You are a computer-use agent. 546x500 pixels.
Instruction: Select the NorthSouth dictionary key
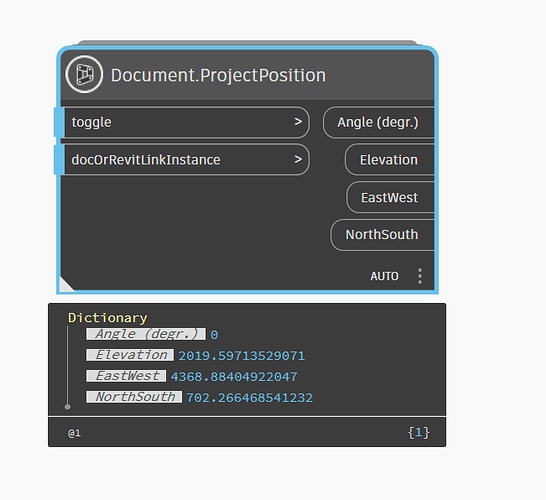134,397
